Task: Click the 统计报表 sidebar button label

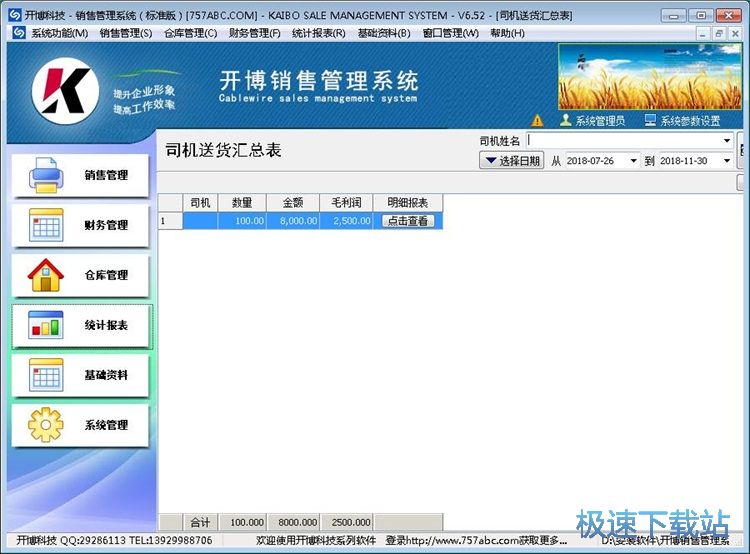Action: (106, 325)
